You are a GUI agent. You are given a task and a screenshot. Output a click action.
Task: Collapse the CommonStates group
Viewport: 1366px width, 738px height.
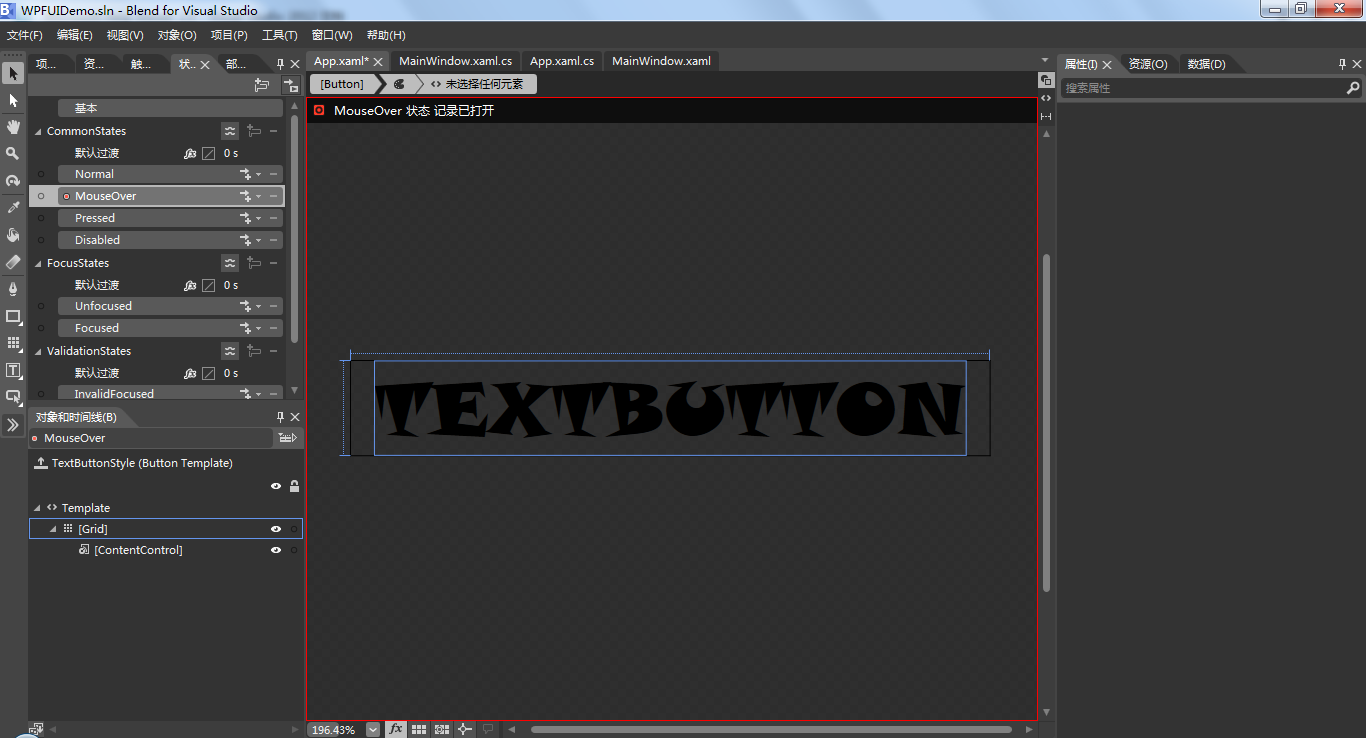[37, 130]
